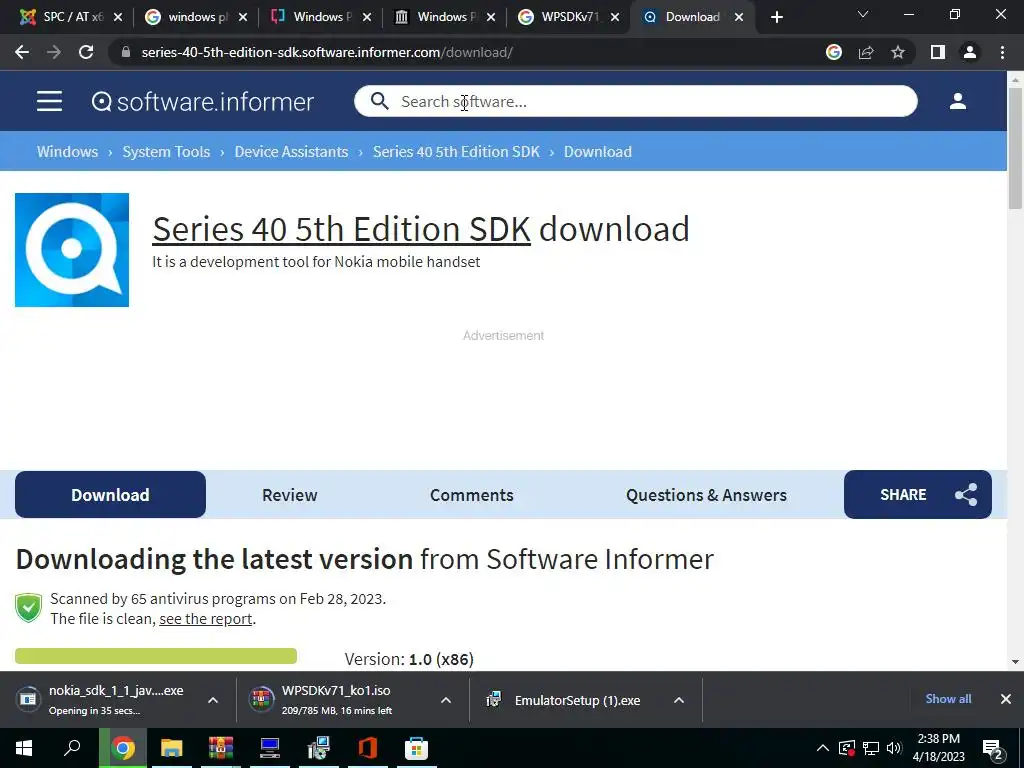Show all downloads
Screen dimensions: 1024x768
tap(948, 699)
